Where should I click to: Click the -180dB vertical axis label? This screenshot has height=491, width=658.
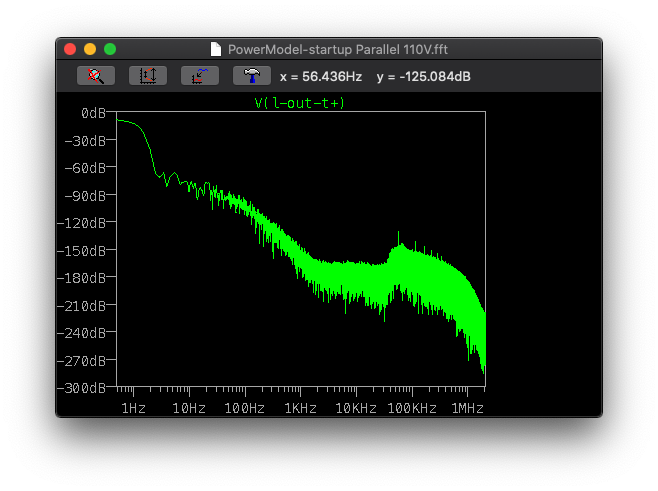(81, 278)
